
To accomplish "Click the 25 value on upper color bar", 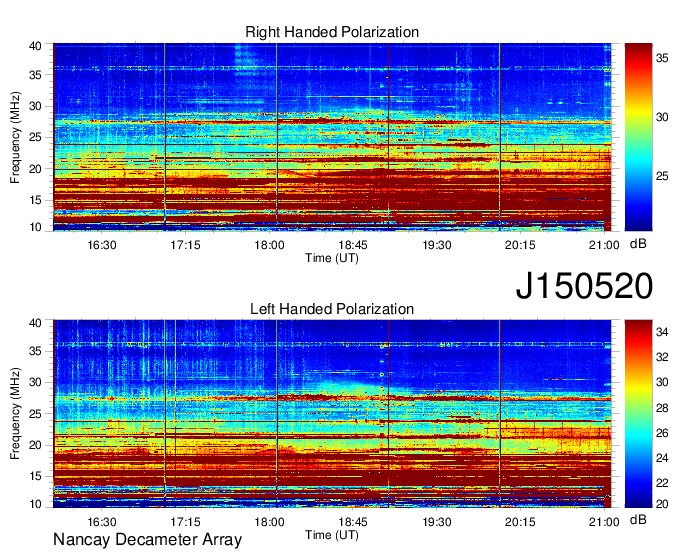I will [662, 176].
